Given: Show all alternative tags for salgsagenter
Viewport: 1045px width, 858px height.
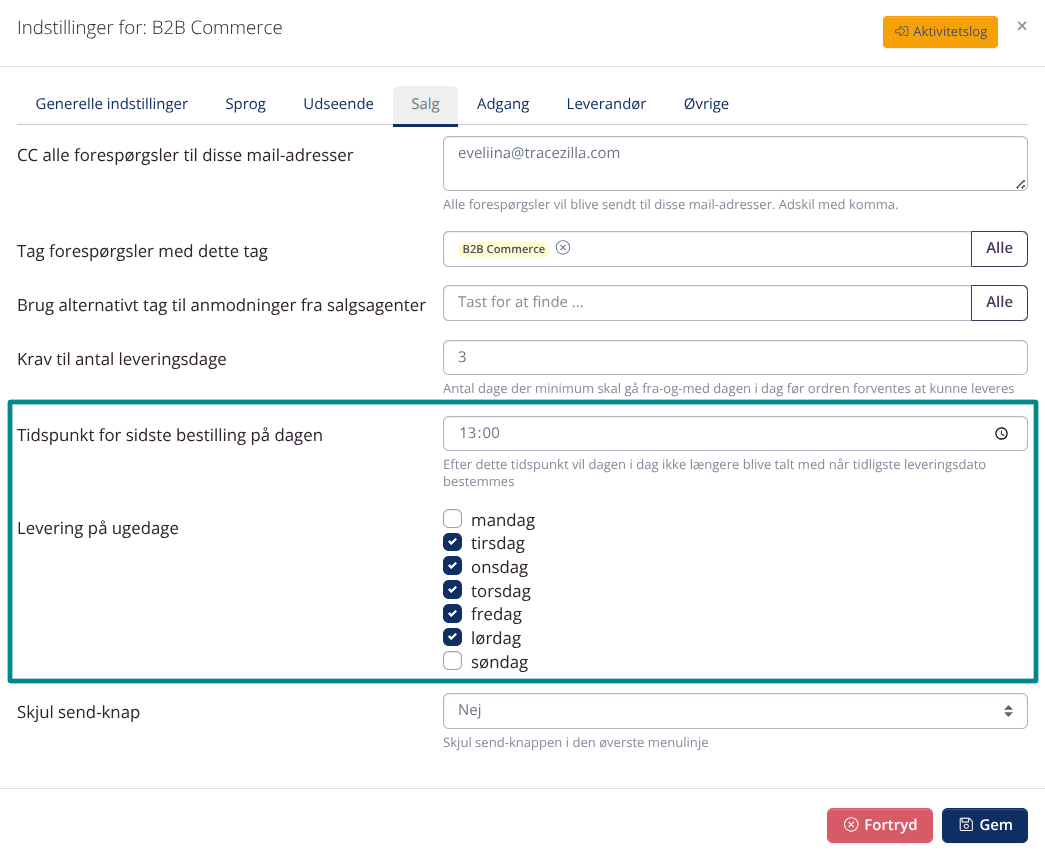Looking at the screenshot, I should coord(999,302).
